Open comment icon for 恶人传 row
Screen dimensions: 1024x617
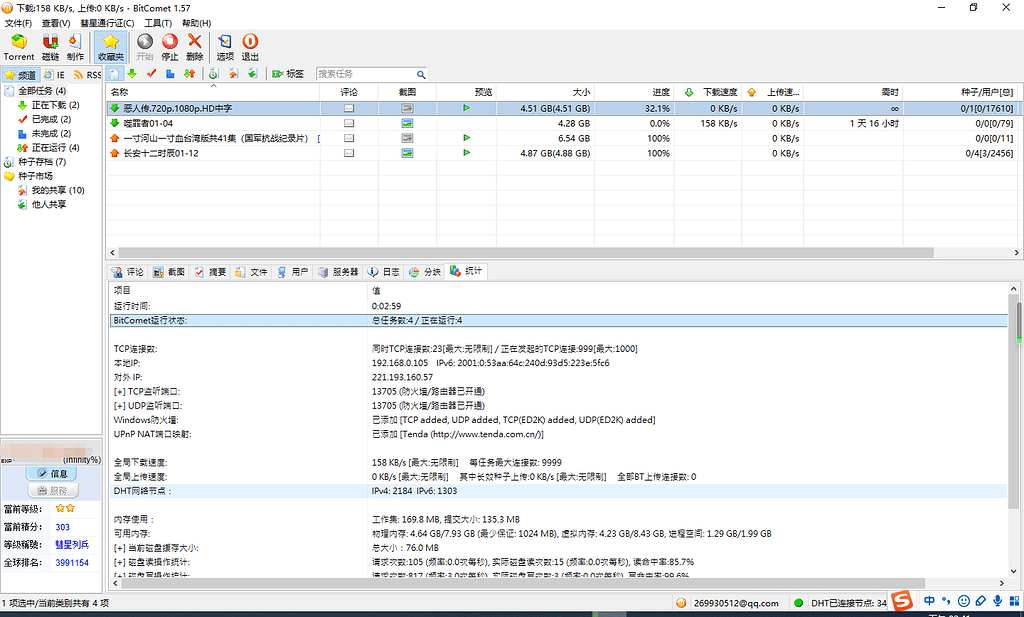click(349, 108)
